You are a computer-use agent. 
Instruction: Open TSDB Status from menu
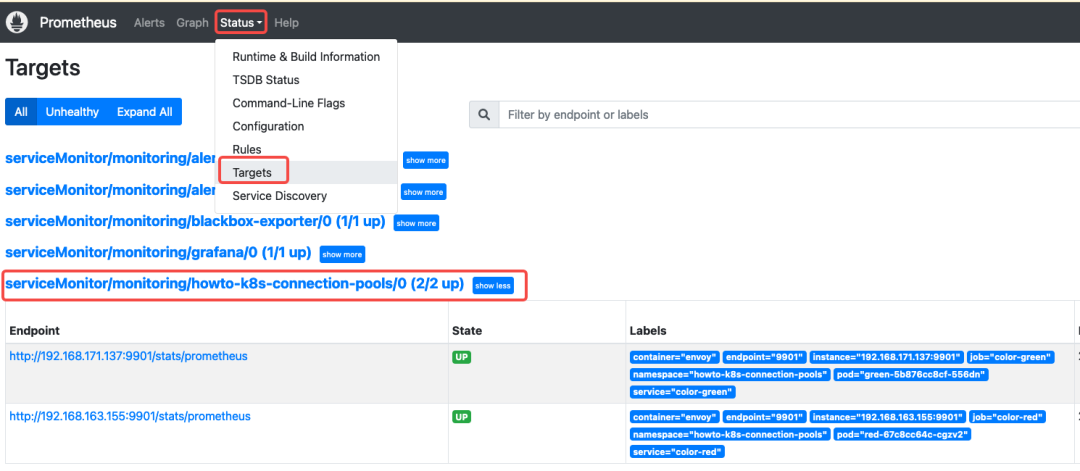[306, 80]
